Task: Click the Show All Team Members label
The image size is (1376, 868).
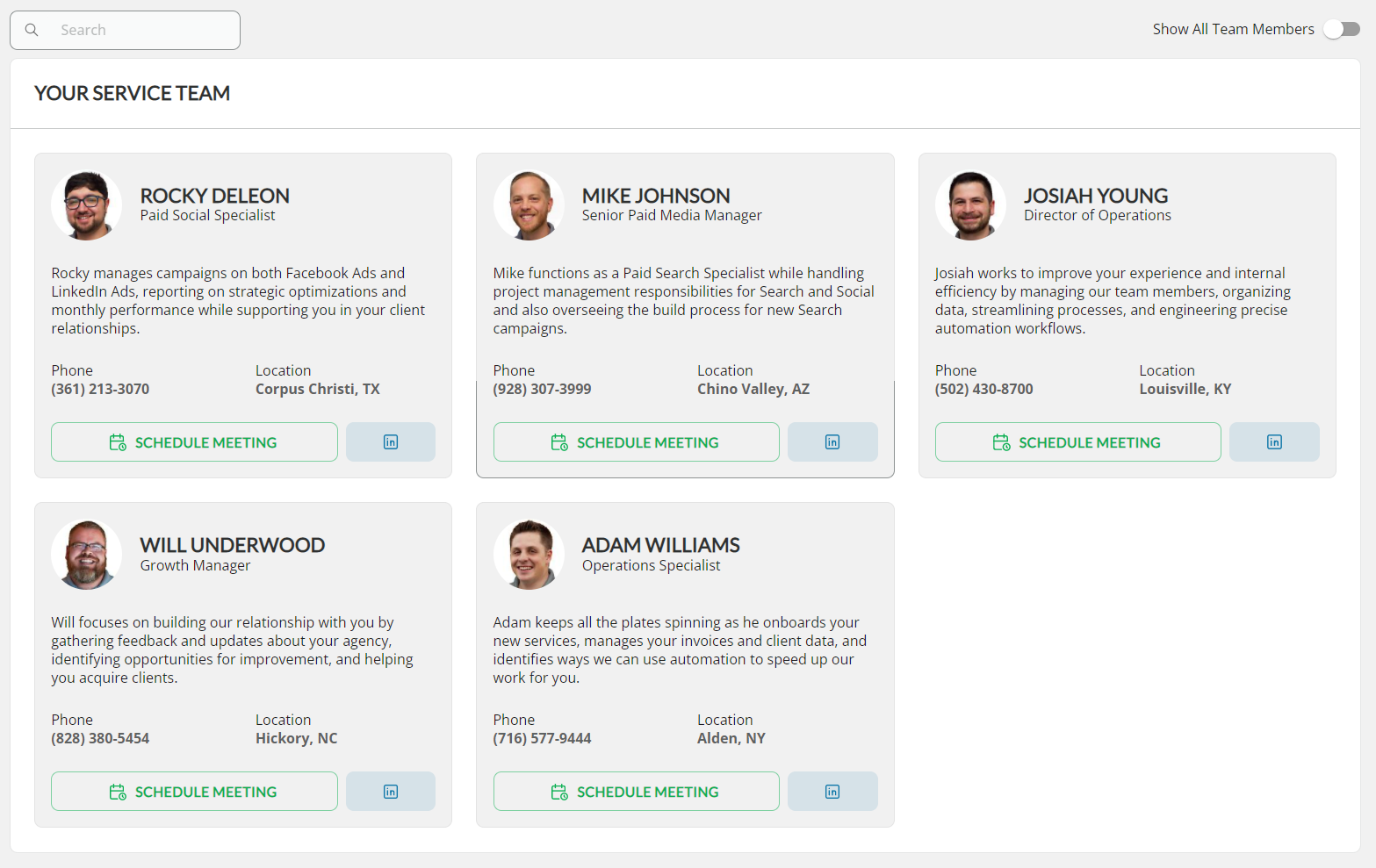Action: 1234,29
